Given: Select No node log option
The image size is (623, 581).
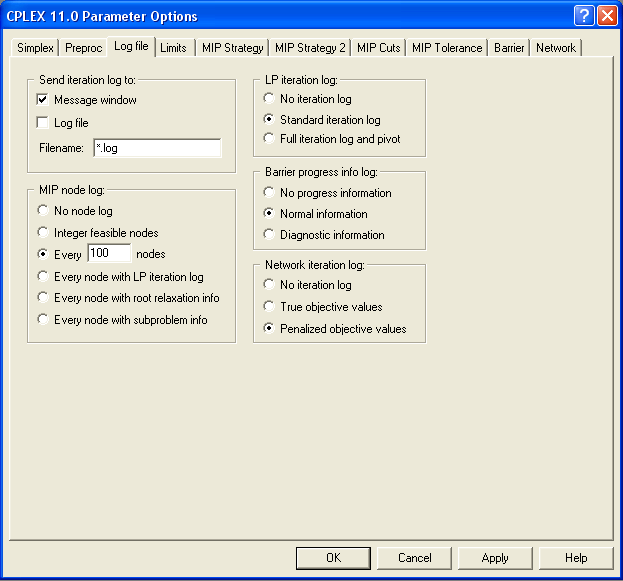Looking at the screenshot, I should point(43,210).
